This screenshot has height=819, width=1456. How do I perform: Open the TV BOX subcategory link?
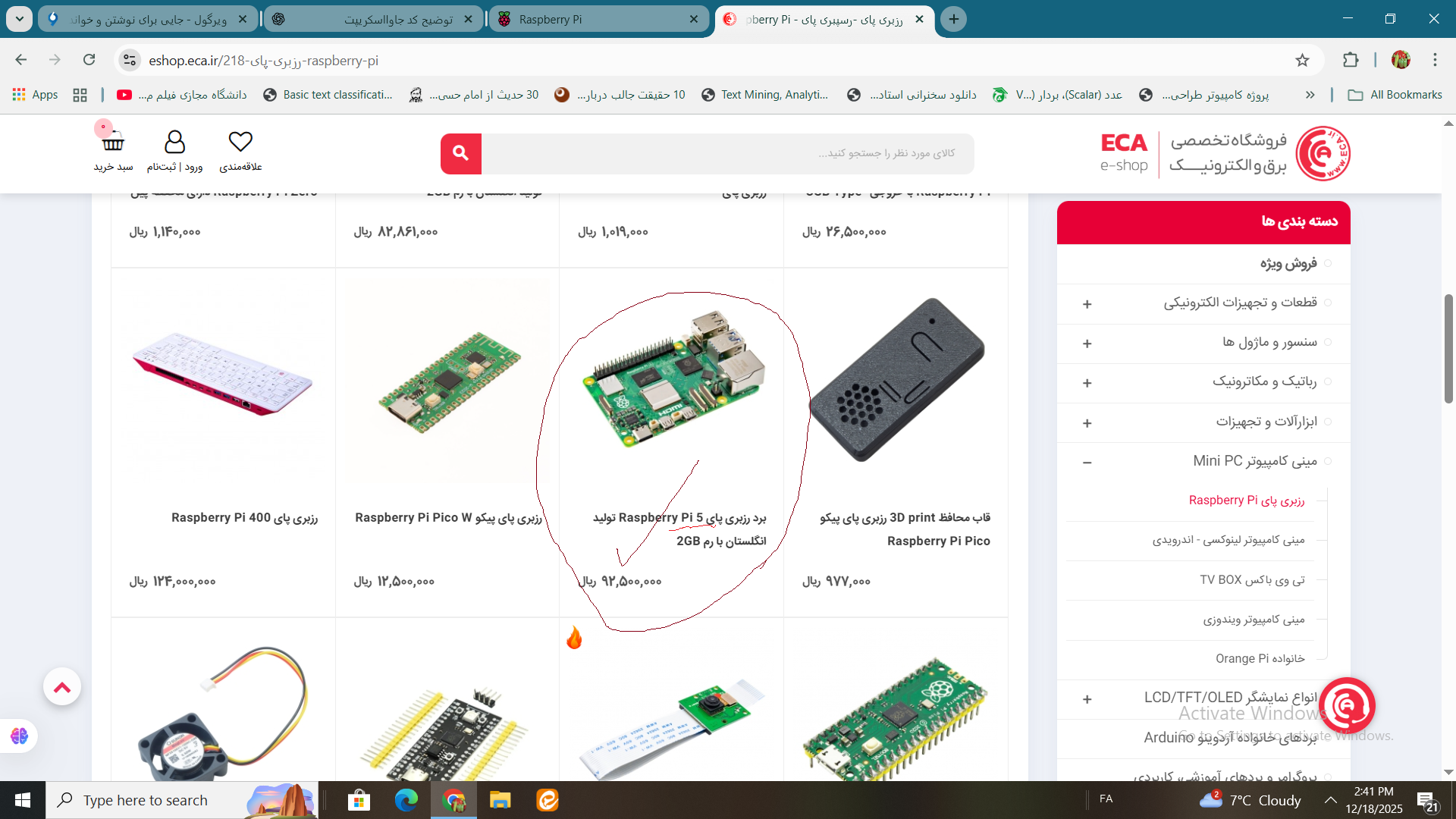pyautogui.click(x=1251, y=579)
